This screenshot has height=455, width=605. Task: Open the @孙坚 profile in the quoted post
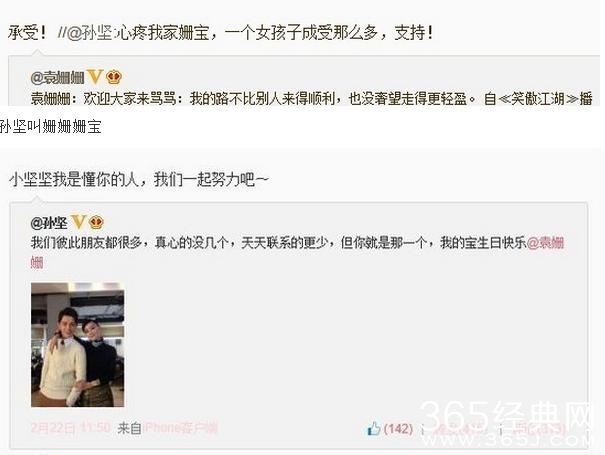tap(49, 223)
